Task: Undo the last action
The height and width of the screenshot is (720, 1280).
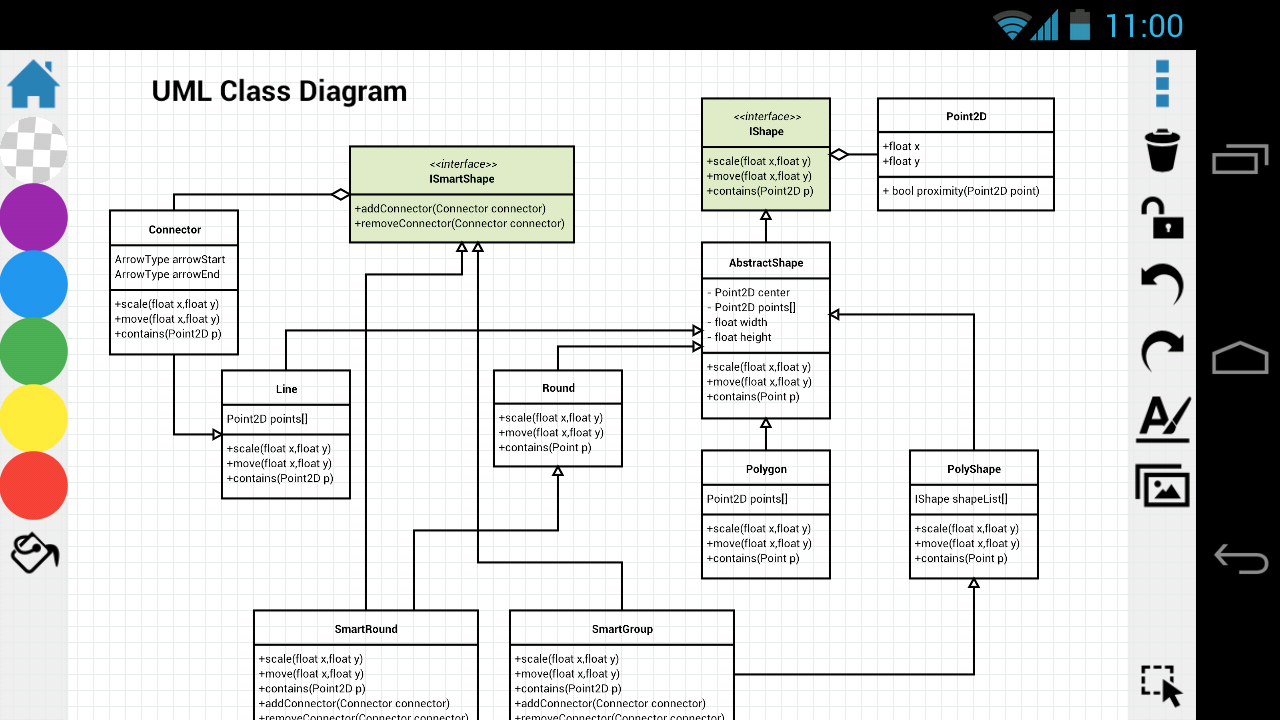Action: coord(1162,286)
